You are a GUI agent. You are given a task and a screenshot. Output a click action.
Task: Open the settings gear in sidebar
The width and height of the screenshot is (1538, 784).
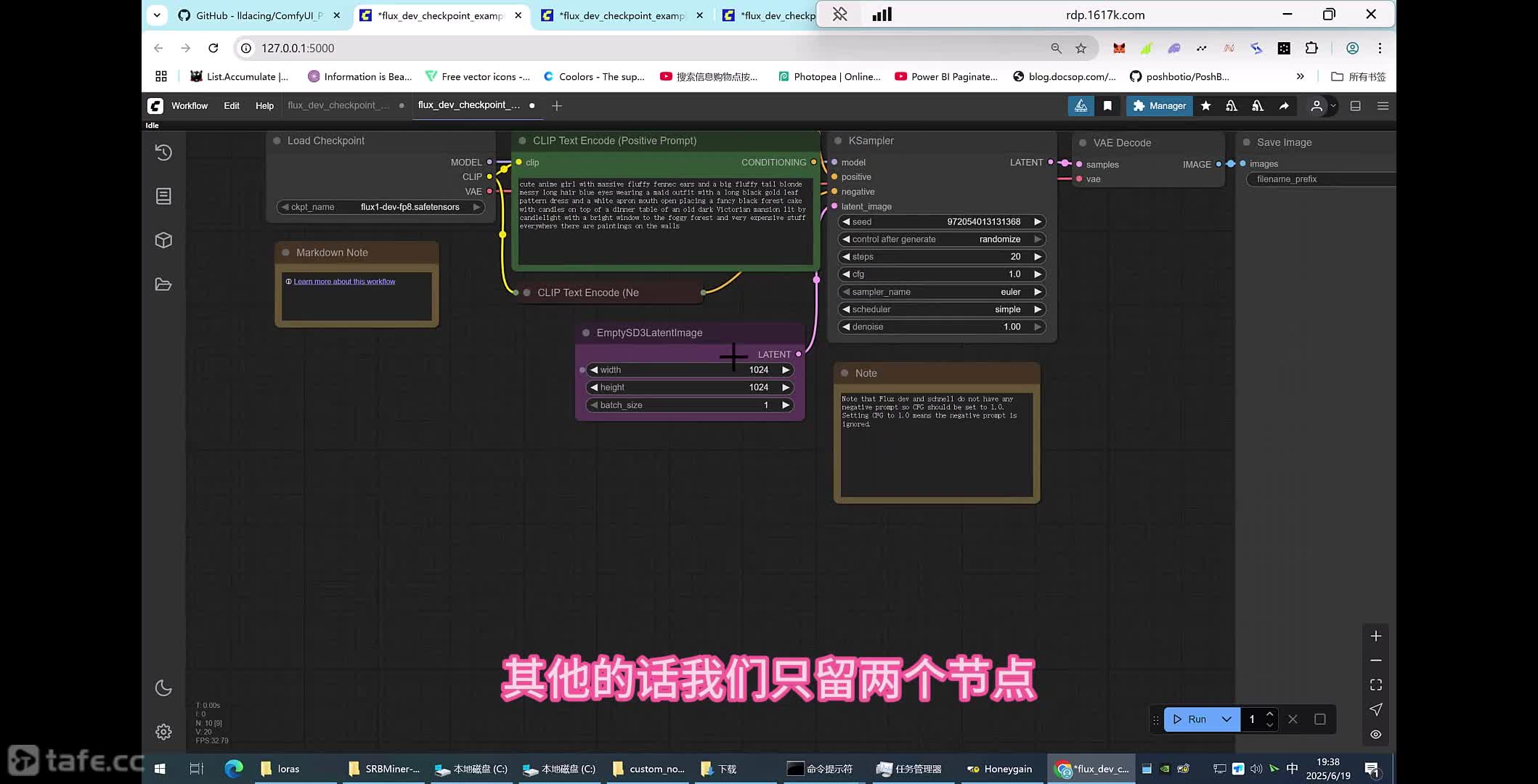coord(163,732)
